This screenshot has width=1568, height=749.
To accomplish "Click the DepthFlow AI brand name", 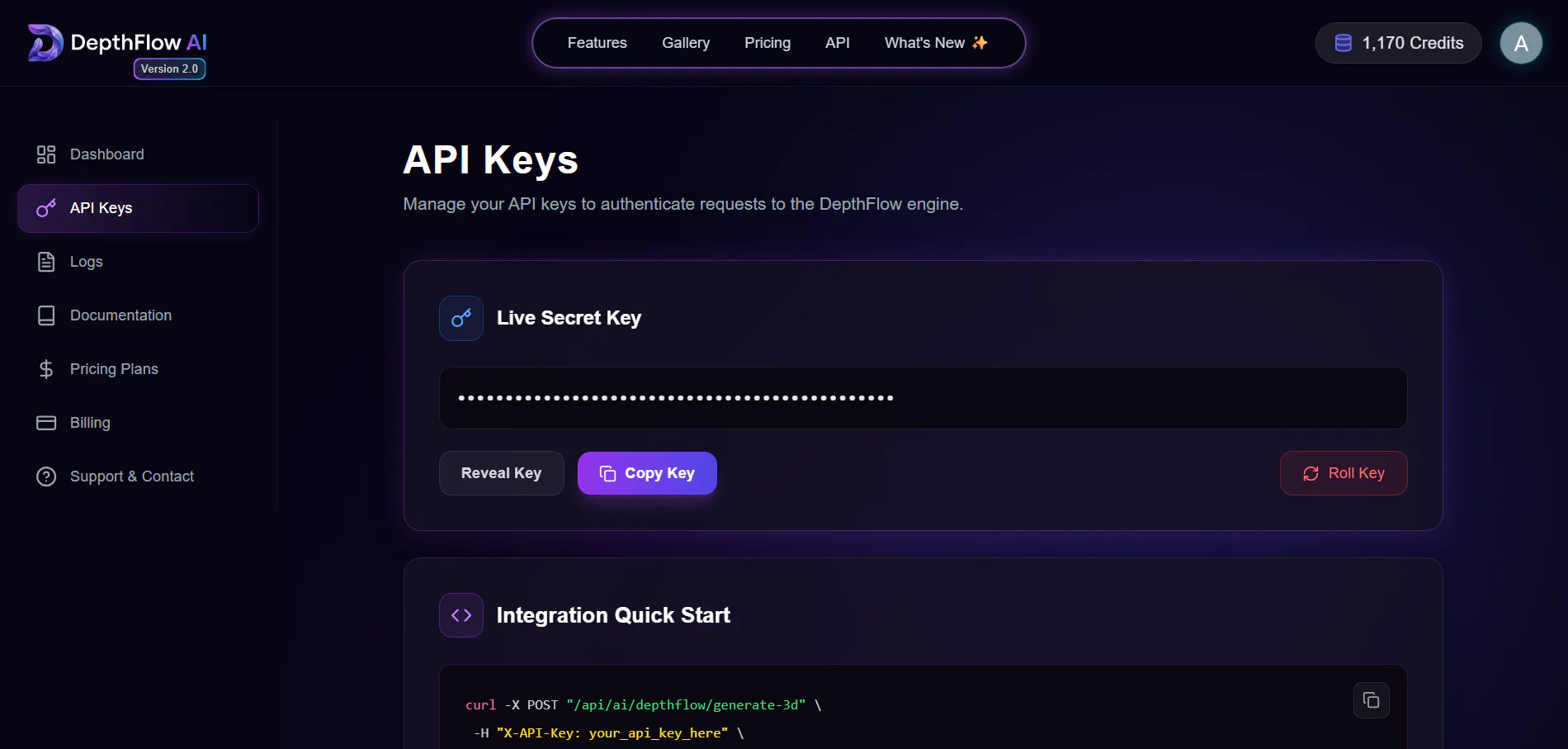I will 139,42.
